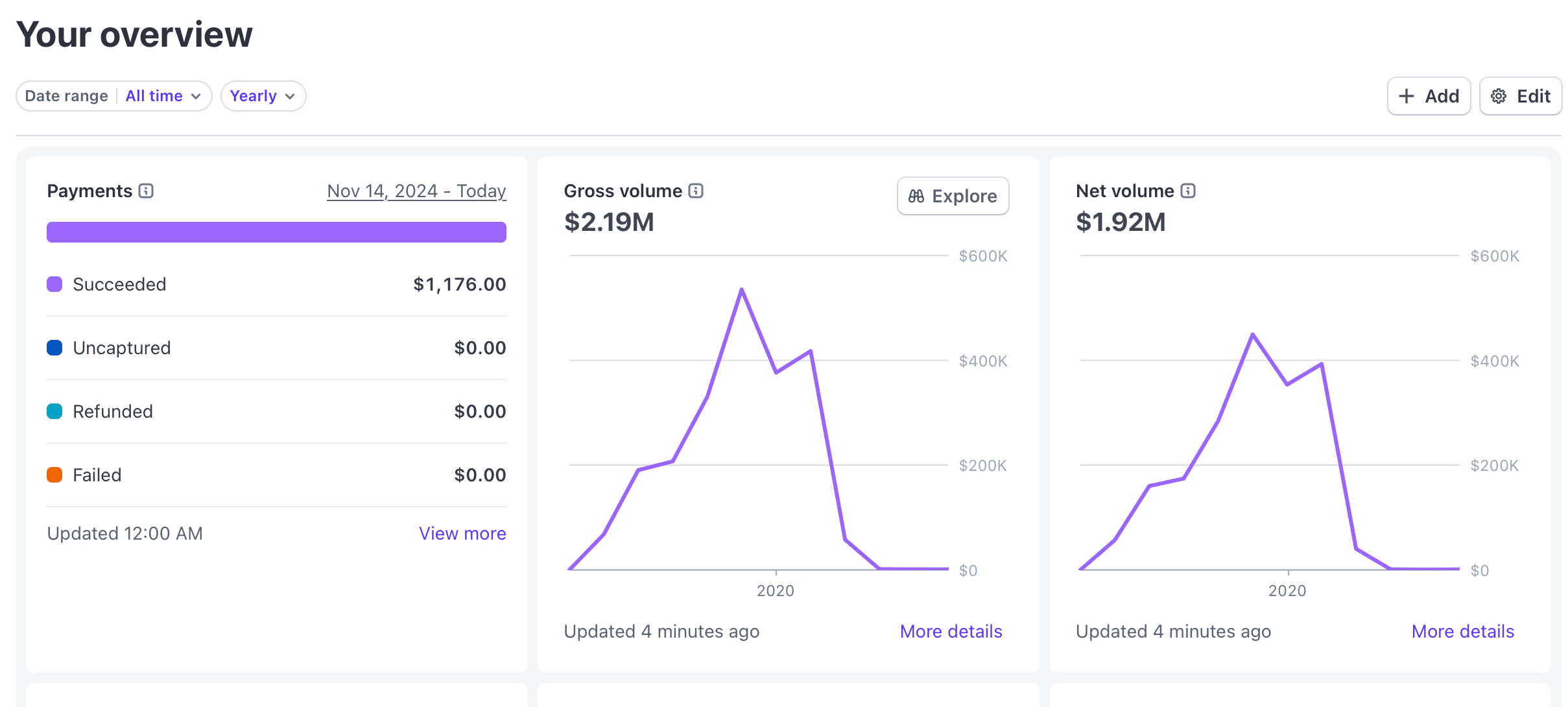Click the Payments info icon
Image resolution: width=1568 pixels, height=707 pixels.
pyautogui.click(x=146, y=191)
